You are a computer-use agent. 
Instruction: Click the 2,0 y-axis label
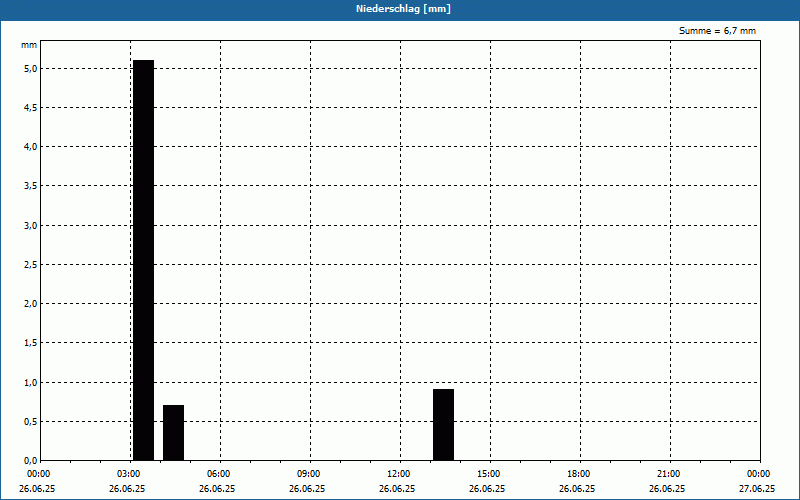pos(31,304)
